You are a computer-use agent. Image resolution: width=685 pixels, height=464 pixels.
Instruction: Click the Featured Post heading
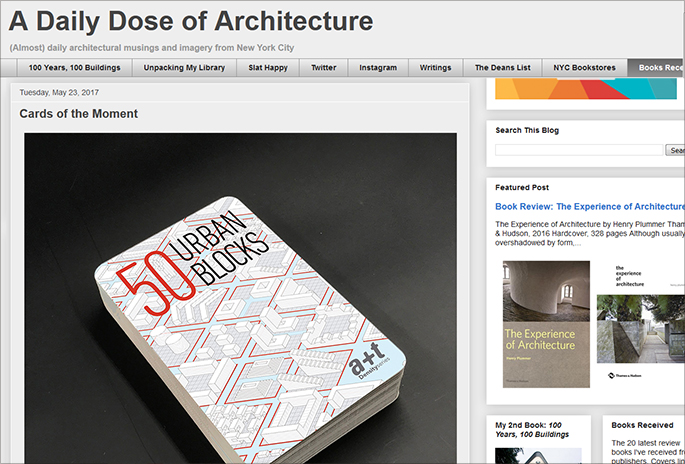click(x=522, y=187)
